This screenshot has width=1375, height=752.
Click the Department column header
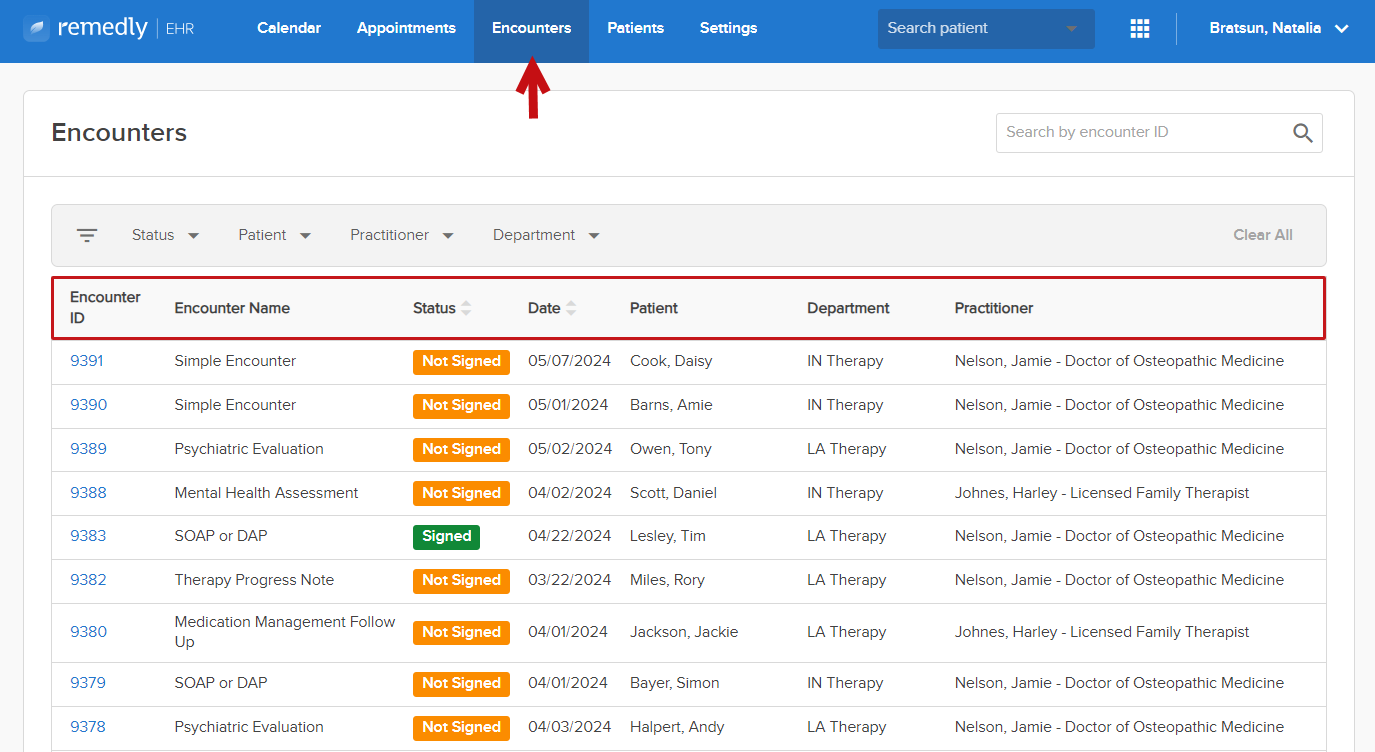pos(848,308)
